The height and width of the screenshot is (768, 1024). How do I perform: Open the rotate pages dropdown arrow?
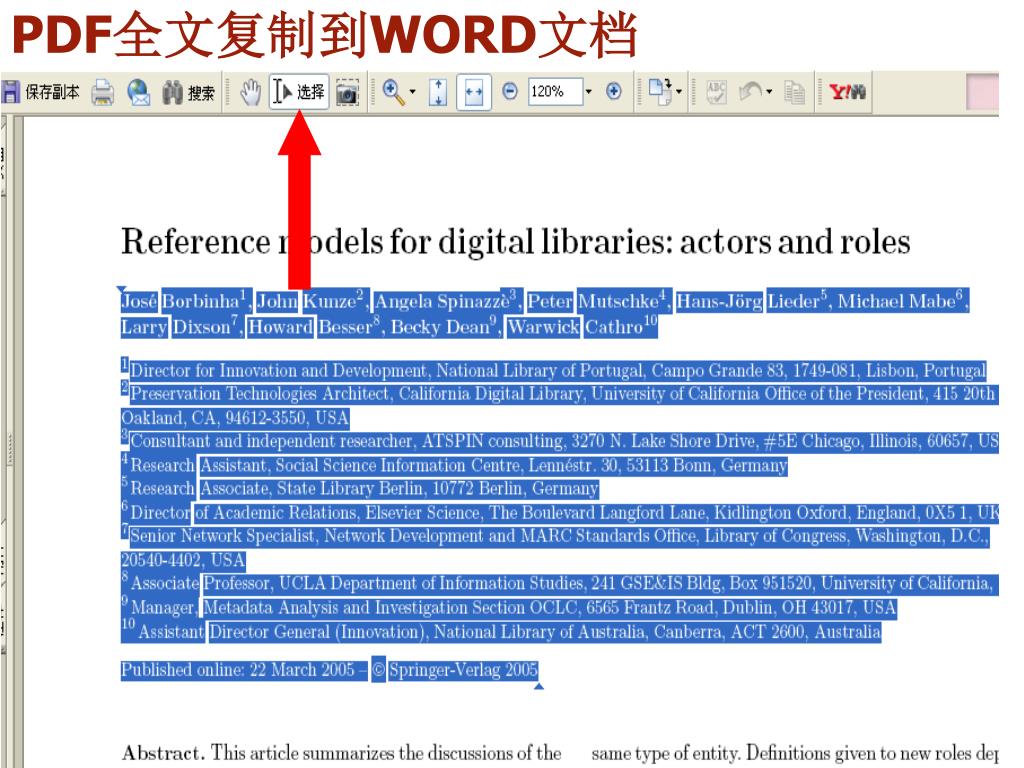(x=679, y=91)
